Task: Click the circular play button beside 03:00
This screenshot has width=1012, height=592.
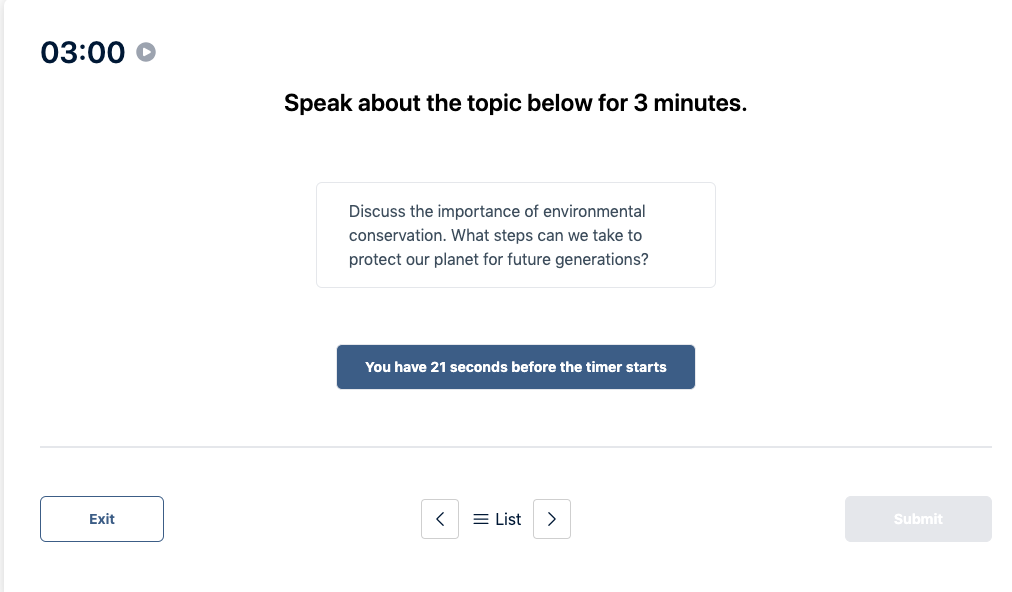Action: point(146,52)
